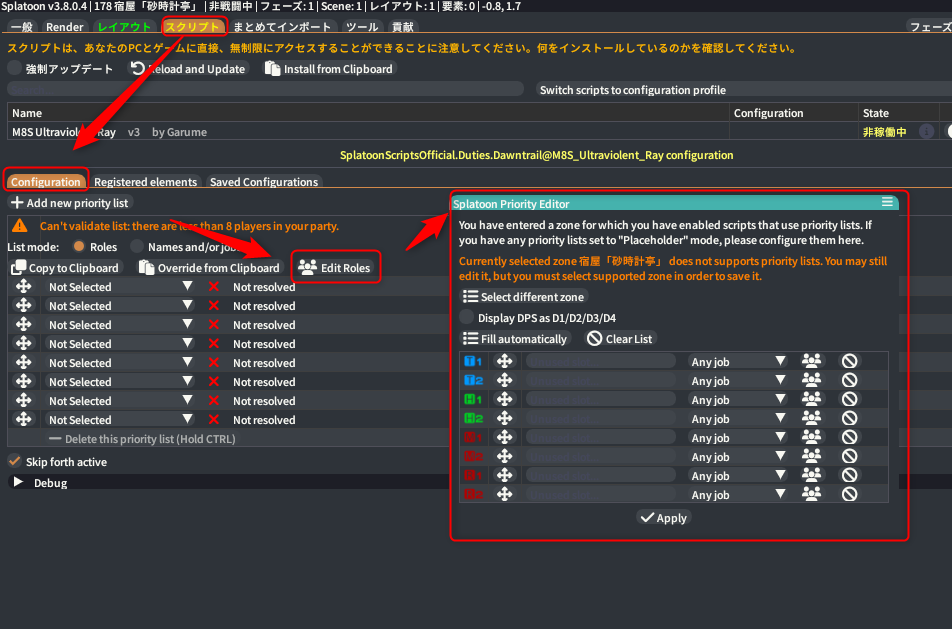Clear the R1 slot with its ban icon

[x=849, y=475]
